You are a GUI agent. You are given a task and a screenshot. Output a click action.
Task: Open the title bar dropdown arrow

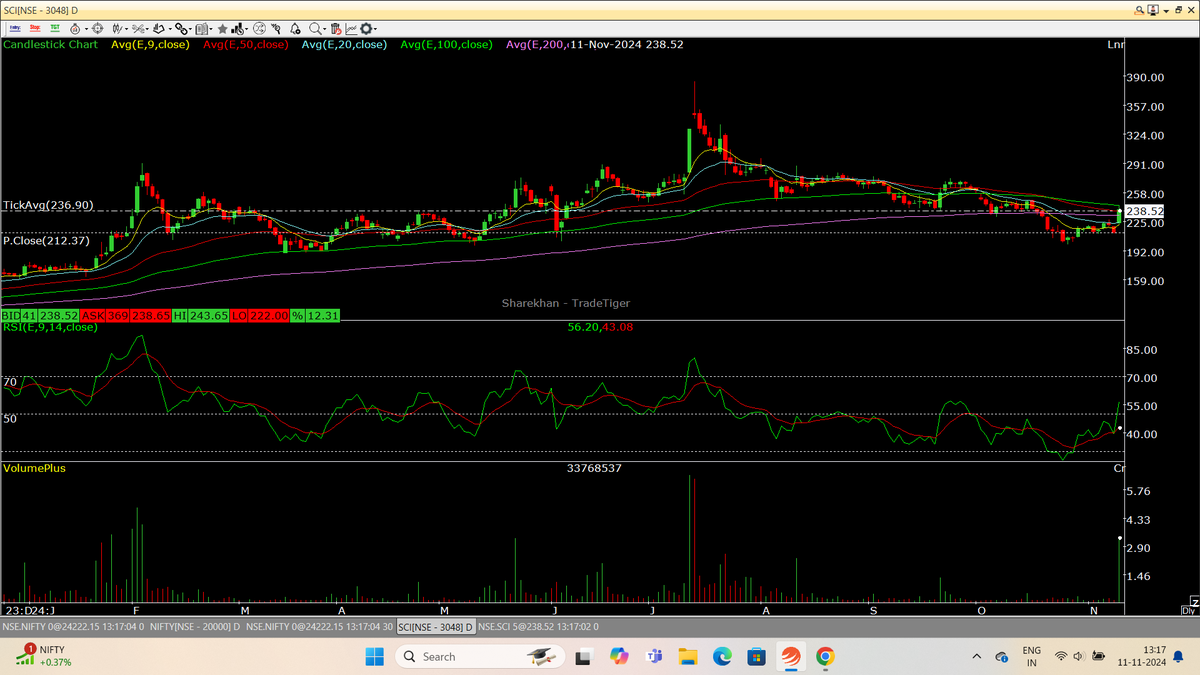coord(1166,11)
